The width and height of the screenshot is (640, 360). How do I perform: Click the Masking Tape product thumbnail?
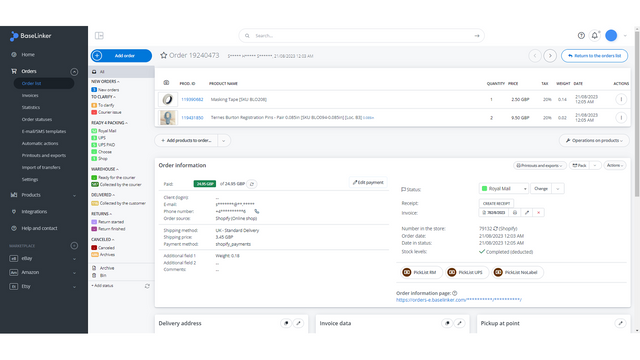click(168, 99)
